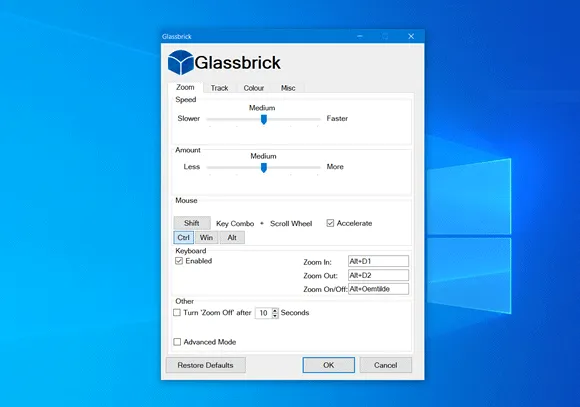Screen dimensions: 580x407
Task: Click the 'Less' label by Amount slider
Action: (x=192, y=166)
